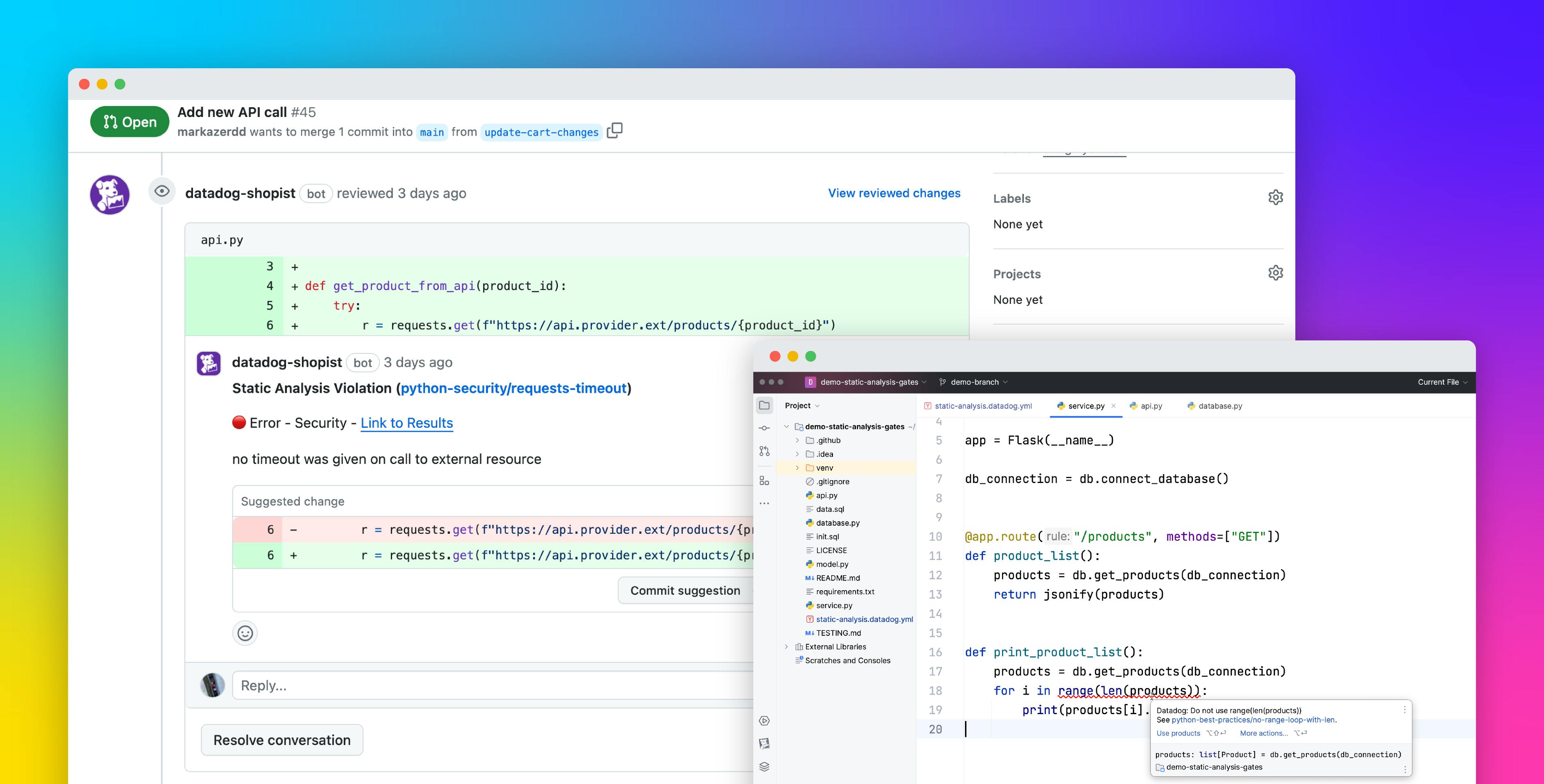Add emoji reaction via smiley icon

(245, 632)
